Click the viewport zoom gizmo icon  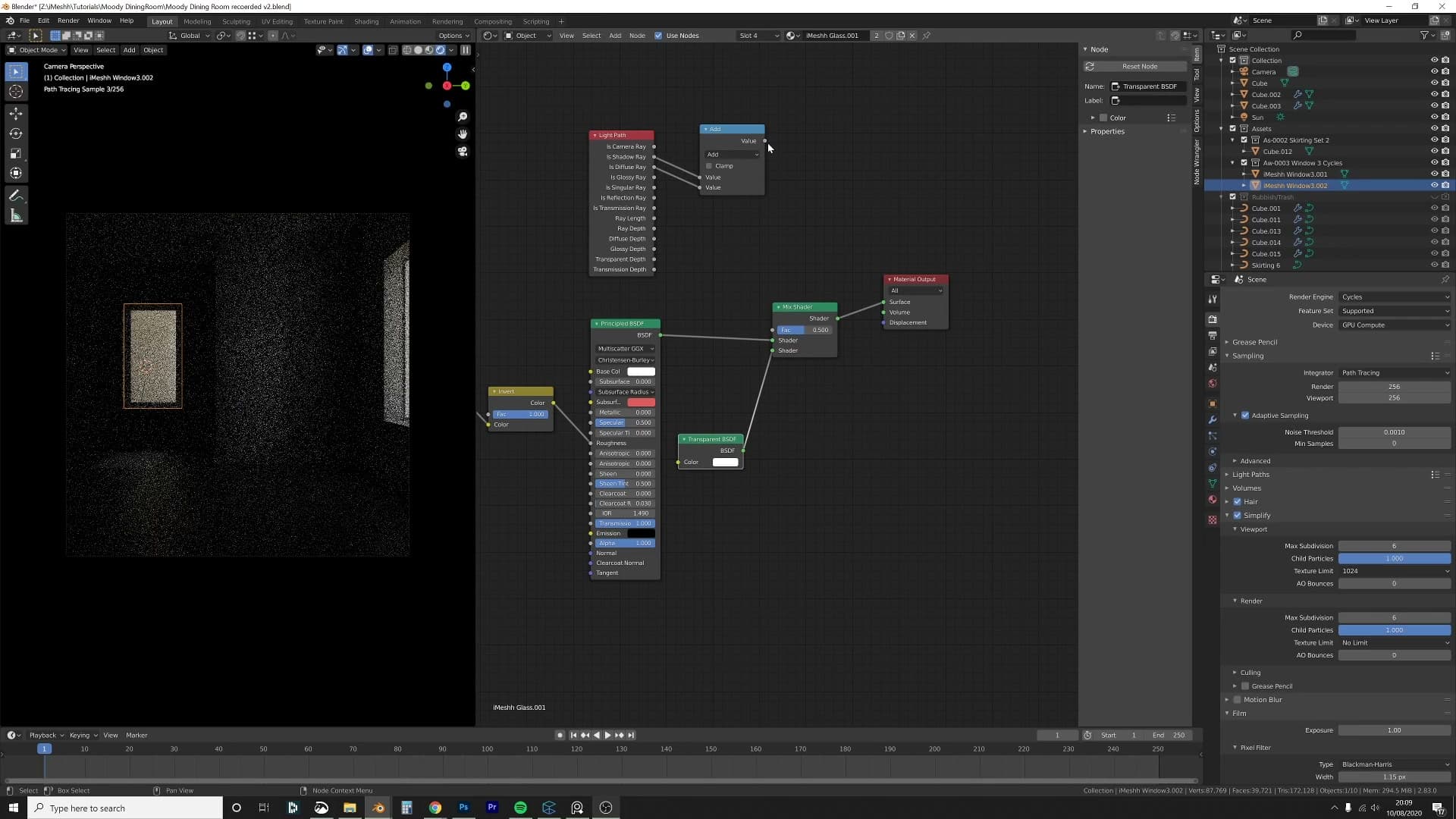[x=463, y=117]
